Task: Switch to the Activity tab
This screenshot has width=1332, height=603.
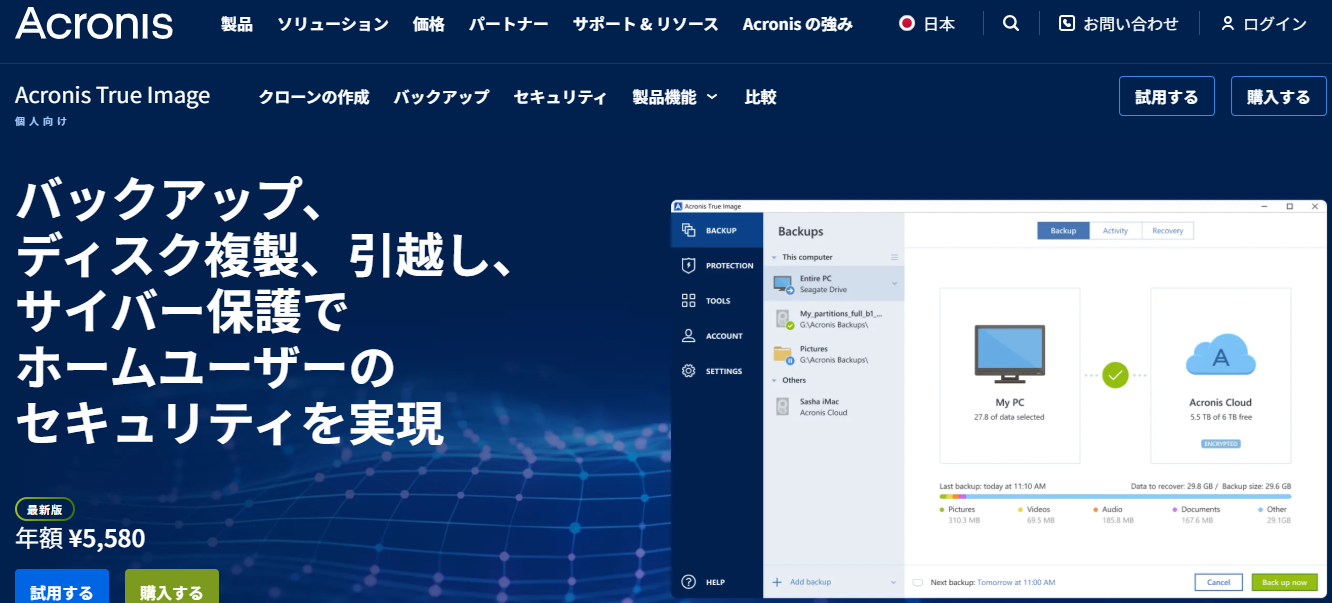Action: (x=1115, y=231)
